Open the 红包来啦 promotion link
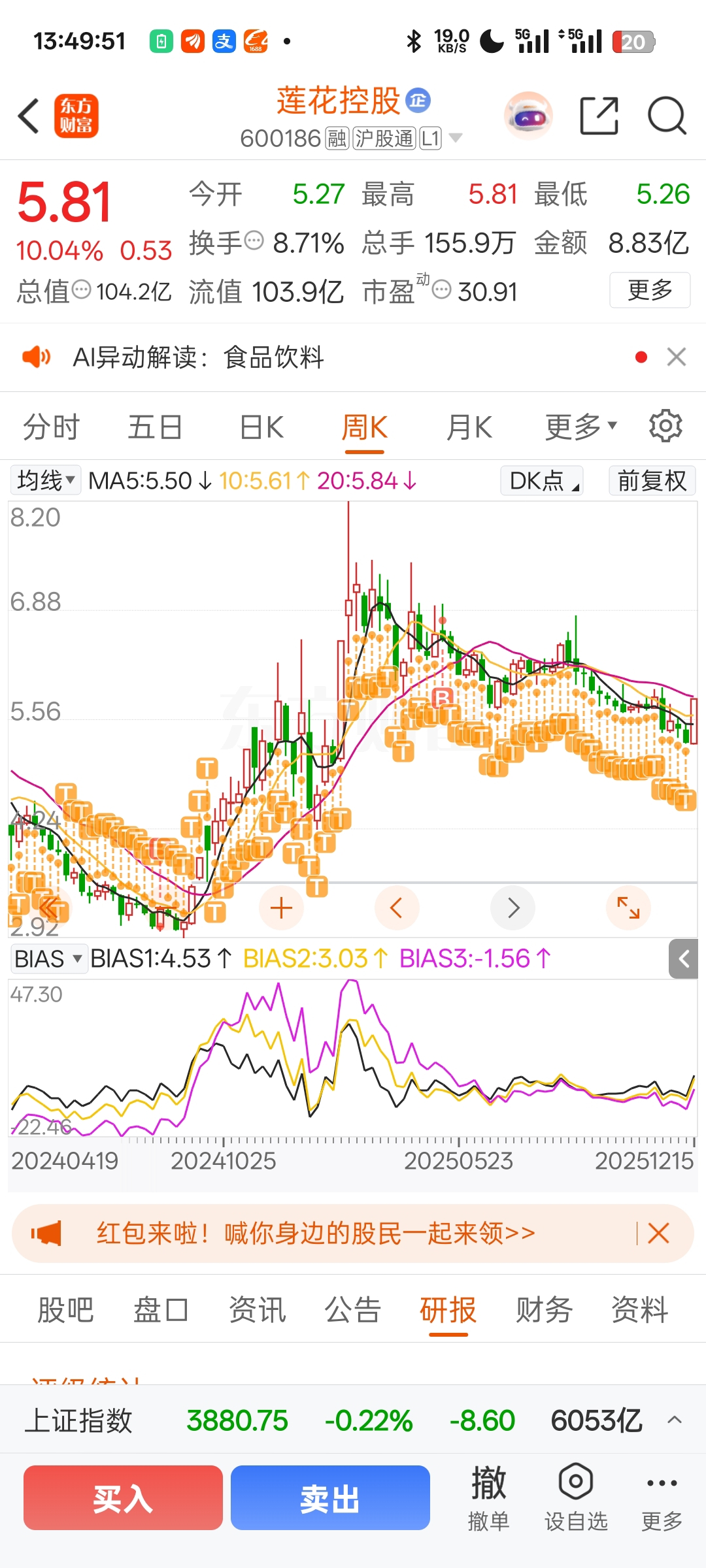This screenshot has width=706, height=1568. (316, 1233)
